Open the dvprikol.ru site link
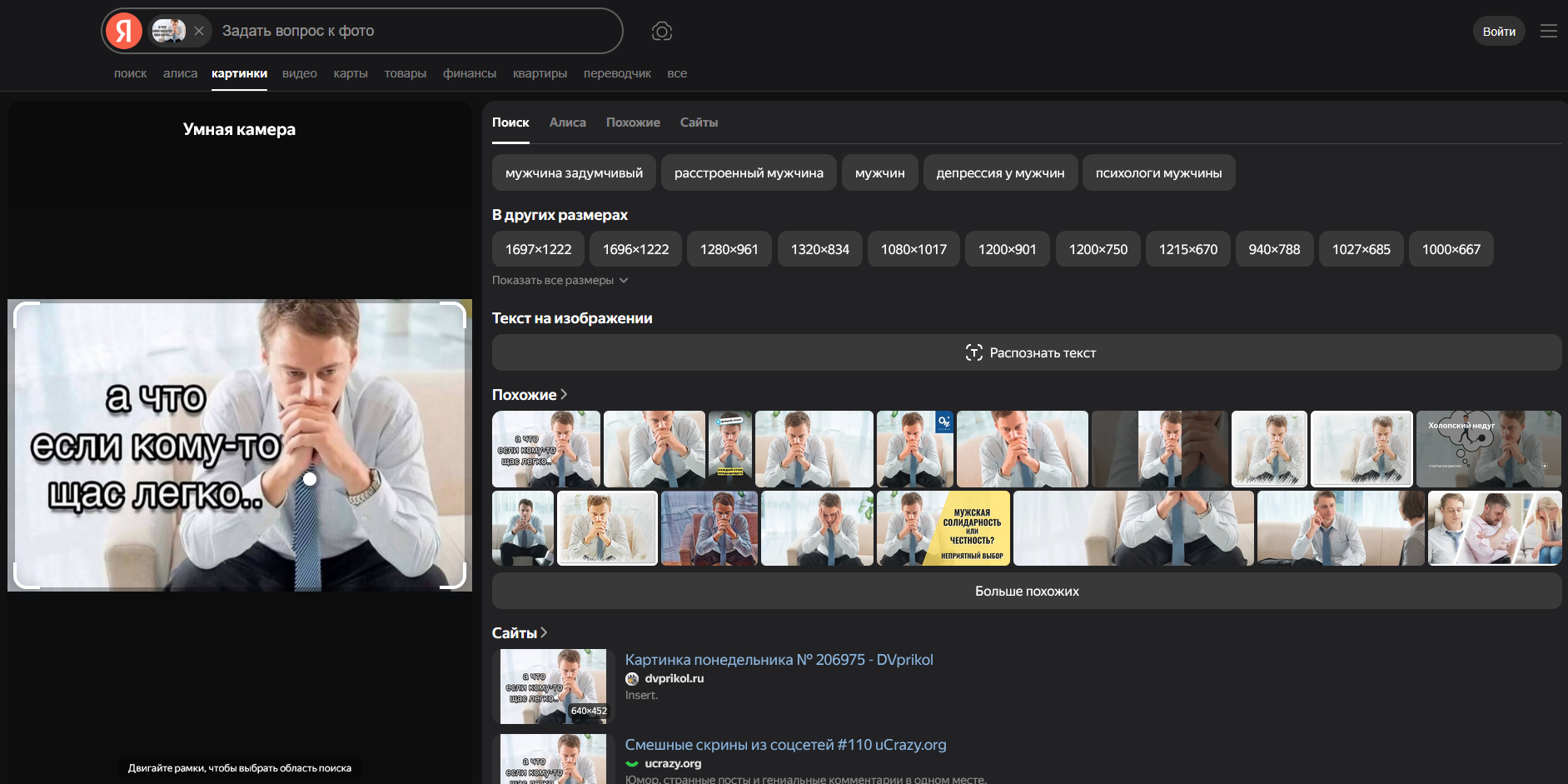This screenshot has width=1568, height=784. coord(674,678)
